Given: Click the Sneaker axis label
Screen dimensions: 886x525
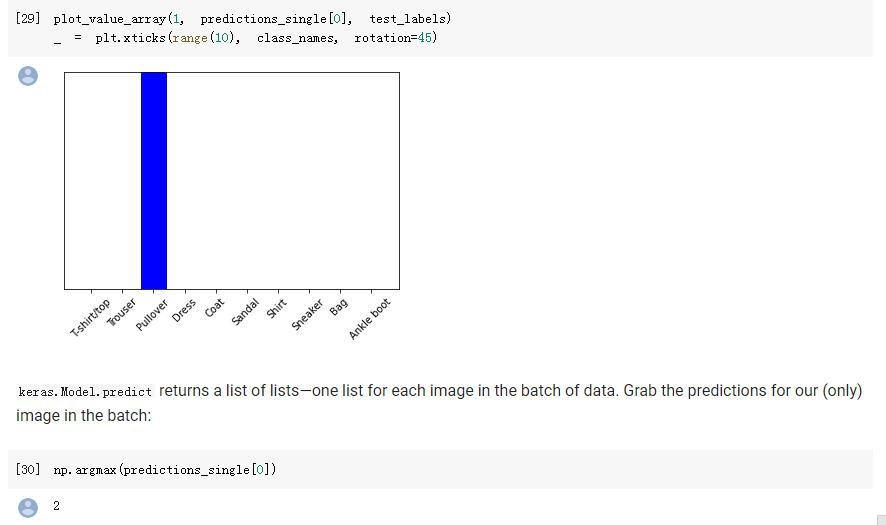Looking at the screenshot, I should [307, 314].
